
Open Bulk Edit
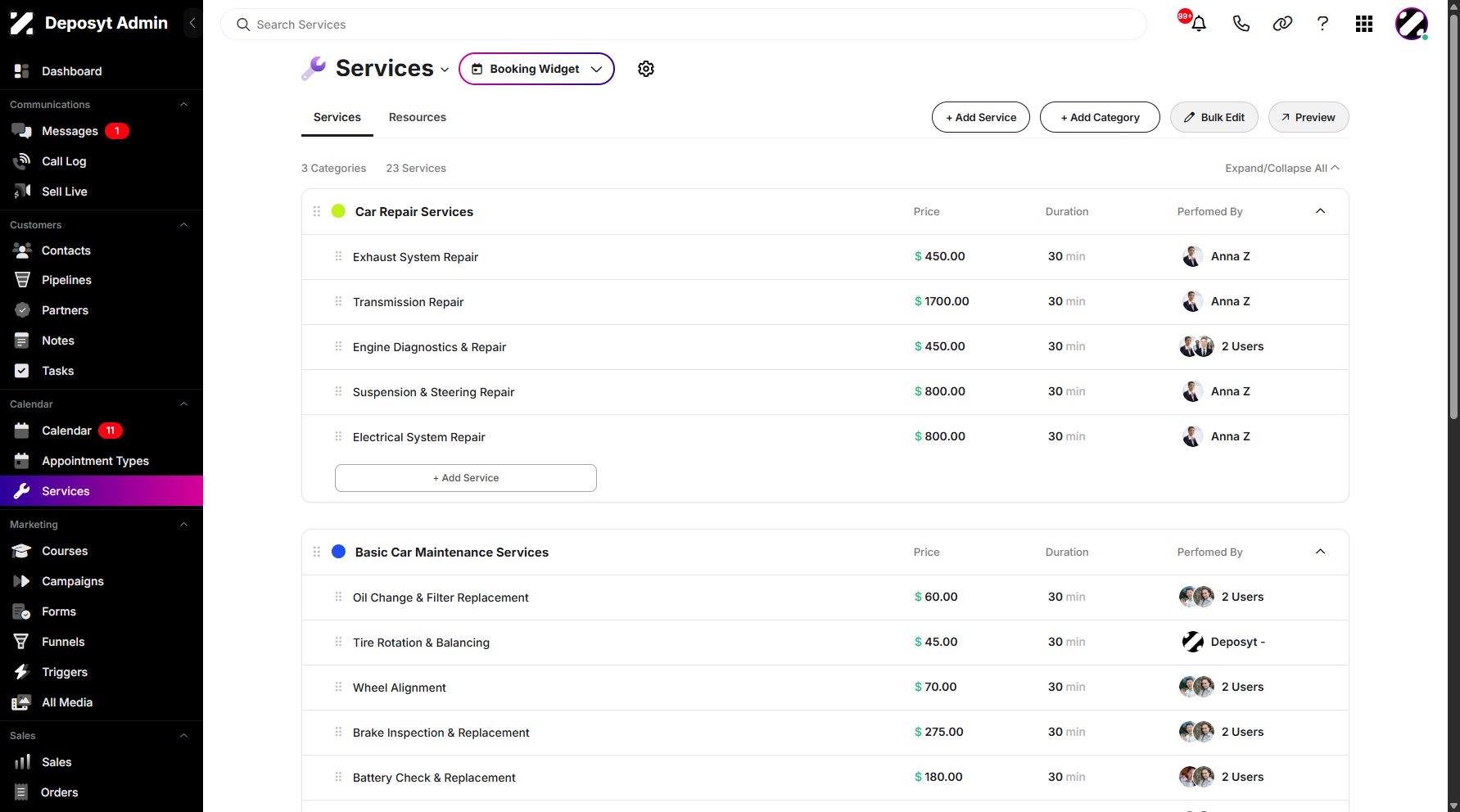(1214, 117)
